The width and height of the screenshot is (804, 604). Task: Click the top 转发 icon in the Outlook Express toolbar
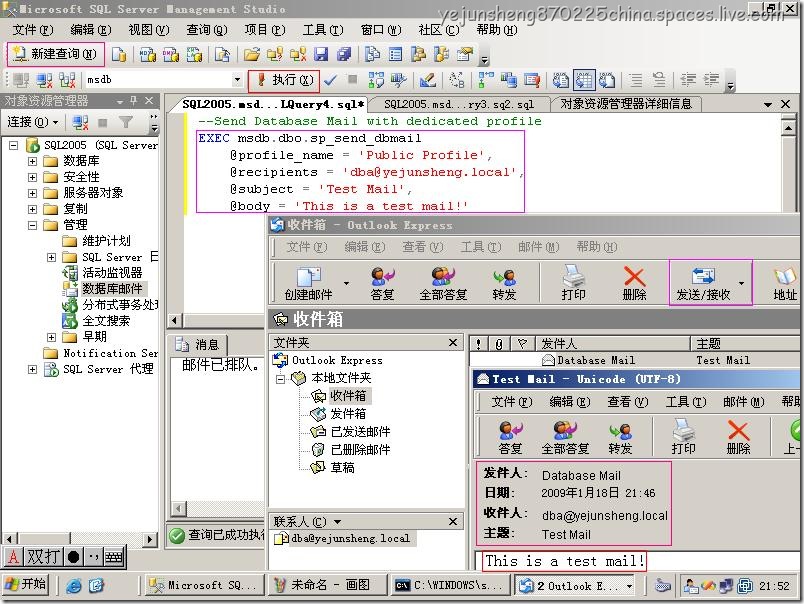pyautogui.click(x=504, y=284)
